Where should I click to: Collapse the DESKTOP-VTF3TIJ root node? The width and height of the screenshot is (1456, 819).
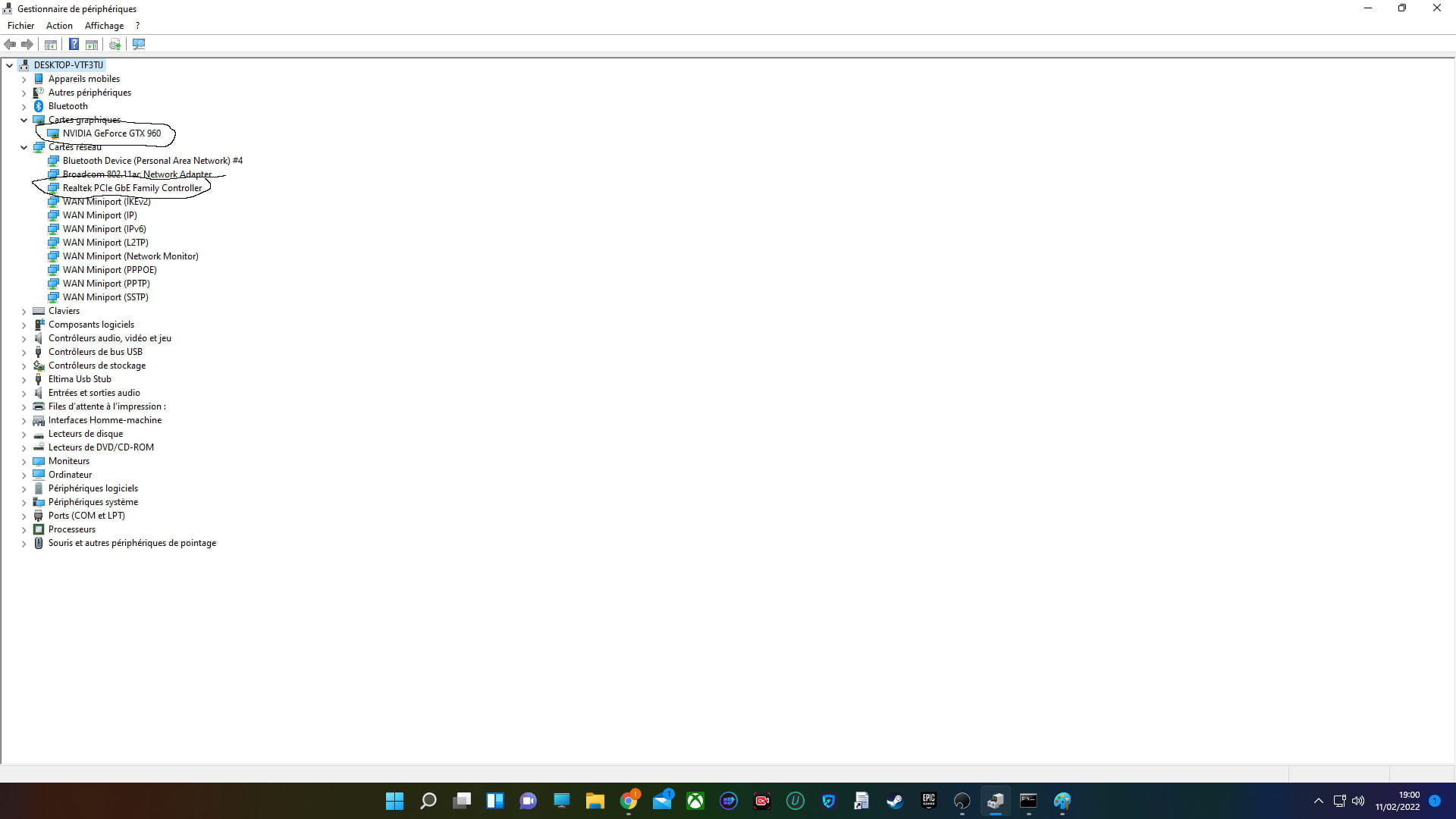10,65
